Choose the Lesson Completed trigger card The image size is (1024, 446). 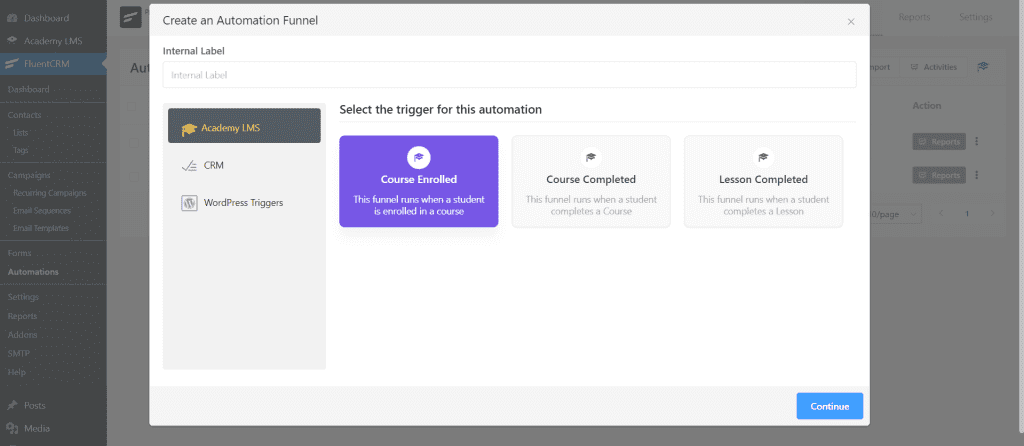pyautogui.click(x=763, y=182)
